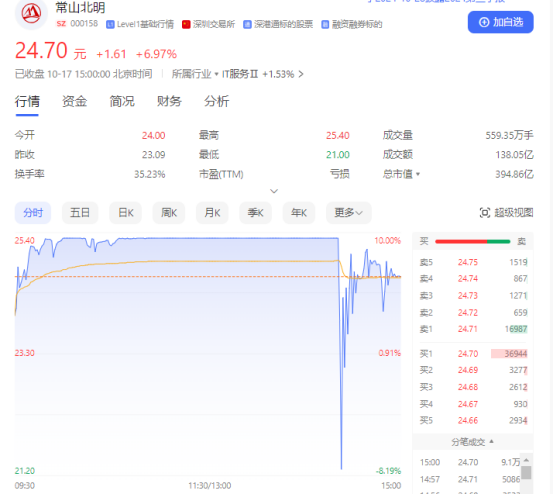The width and height of the screenshot is (554, 494).
Task: Click the 买1 volume 36944
Action: 515,354
